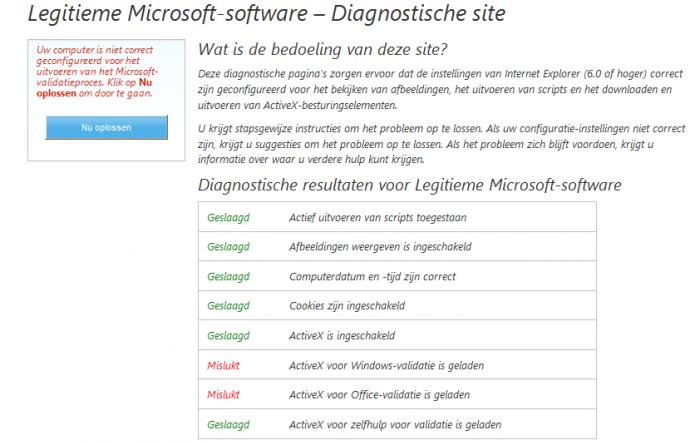Click Geslaagd status for zelfhulp validatie
This screenshot has width=700, height=445.
228,424
